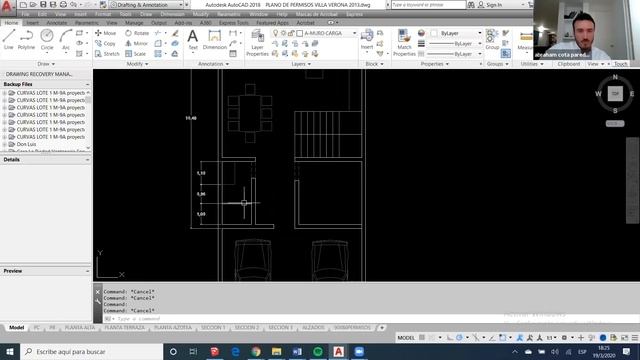The image size is (640, 360).
Task: Toggle MODEL space button in status bar
Action: coord(406,338)
